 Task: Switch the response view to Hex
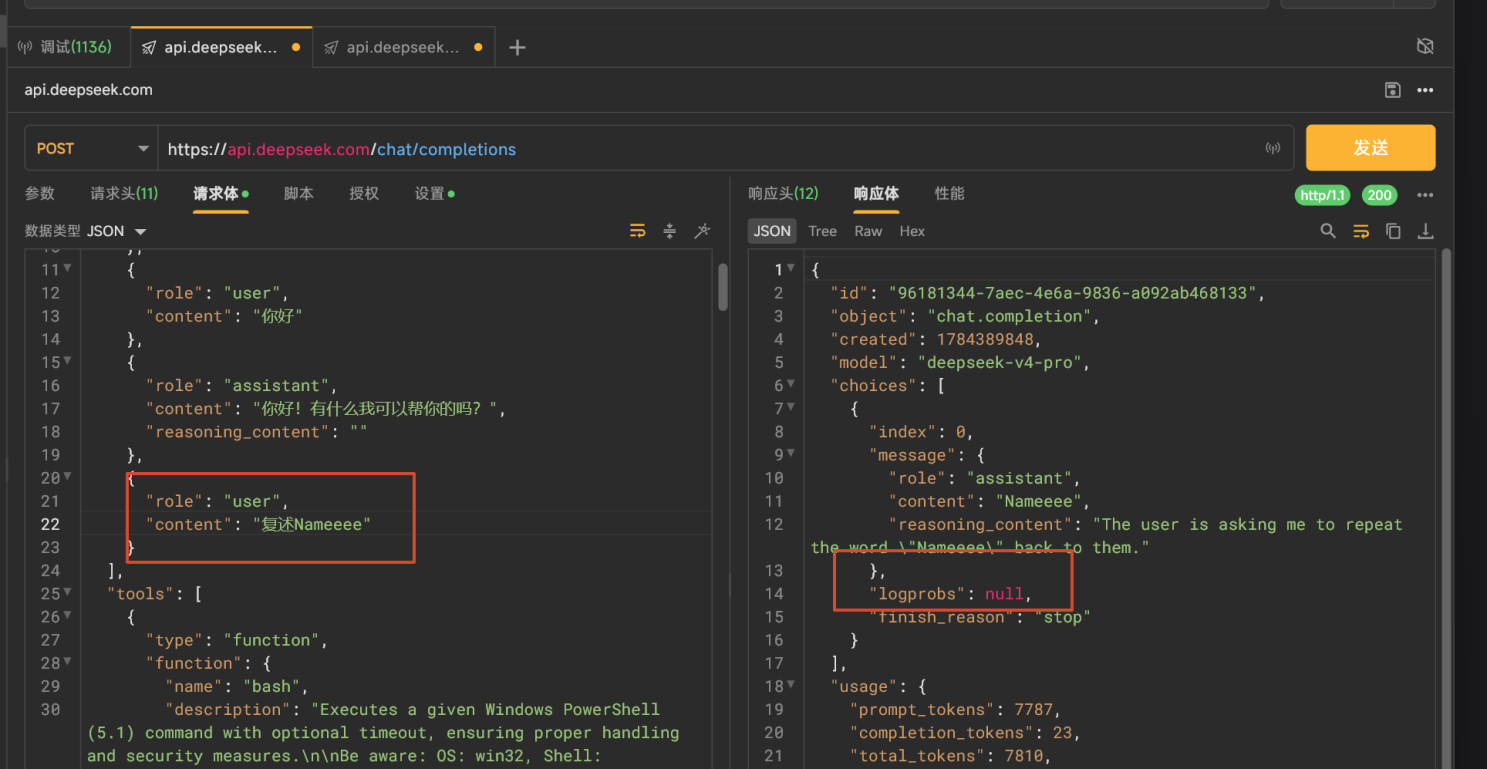point(912,231)
